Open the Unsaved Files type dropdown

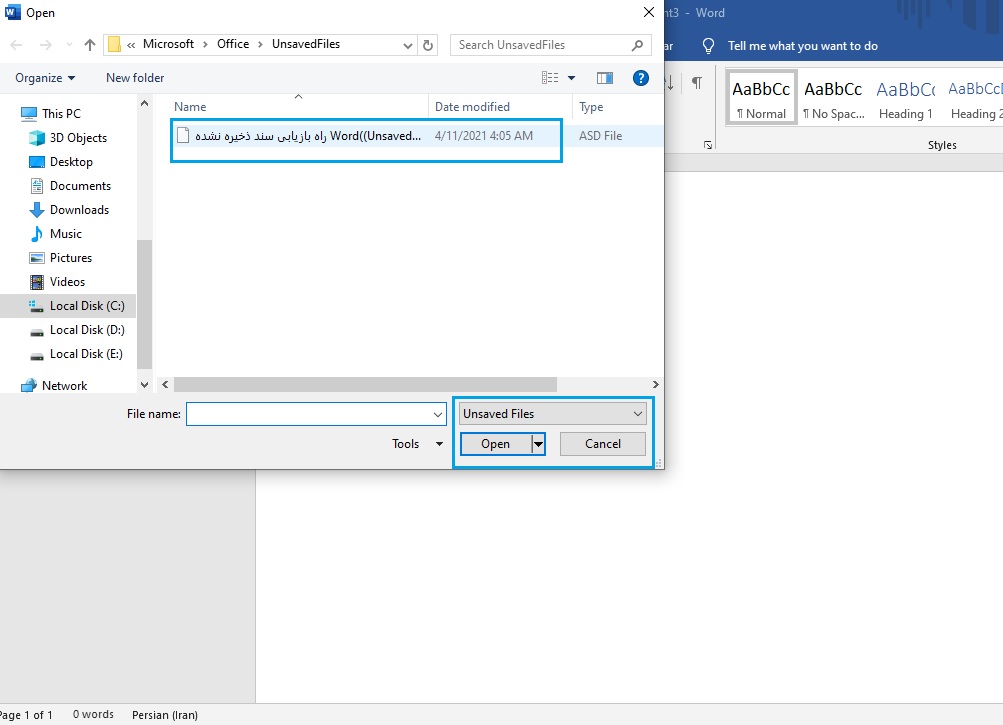[553, 413]
